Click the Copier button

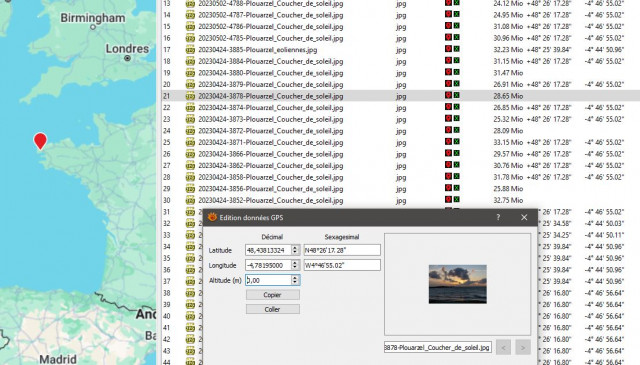pos(273,295)
